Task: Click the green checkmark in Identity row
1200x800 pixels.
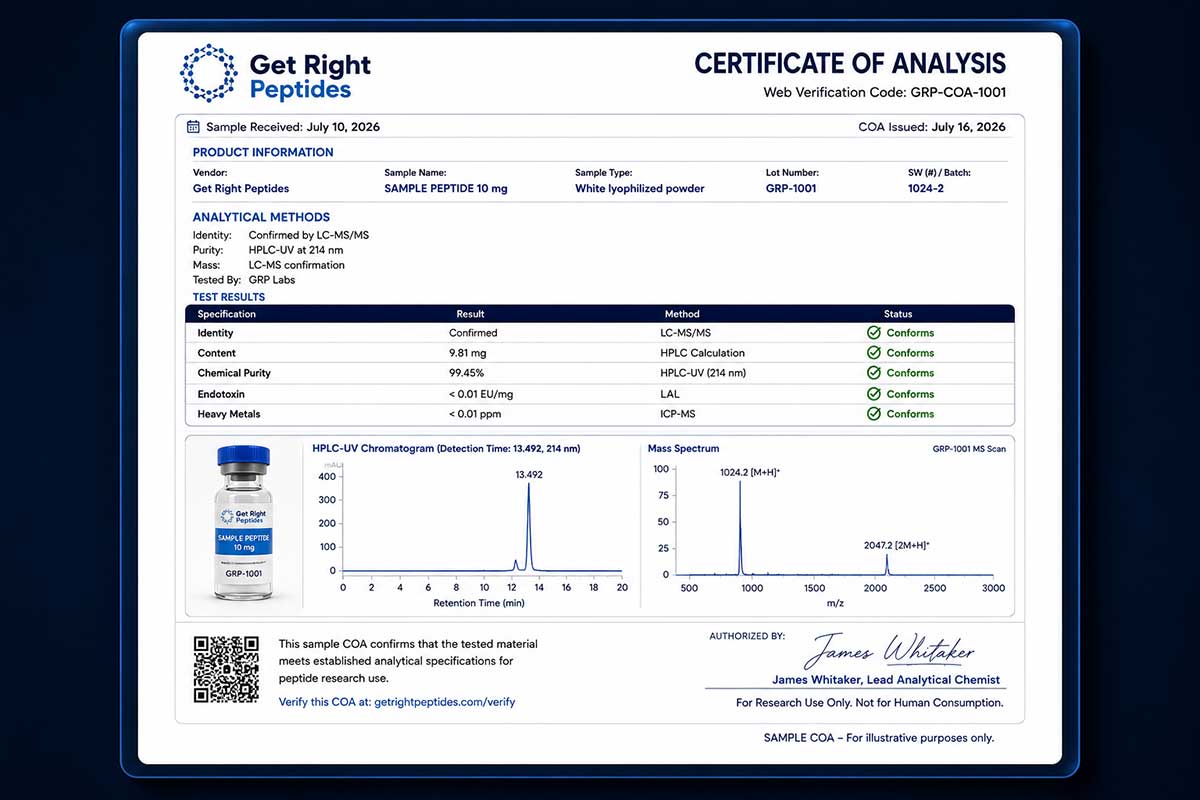Action: (874, 333)
